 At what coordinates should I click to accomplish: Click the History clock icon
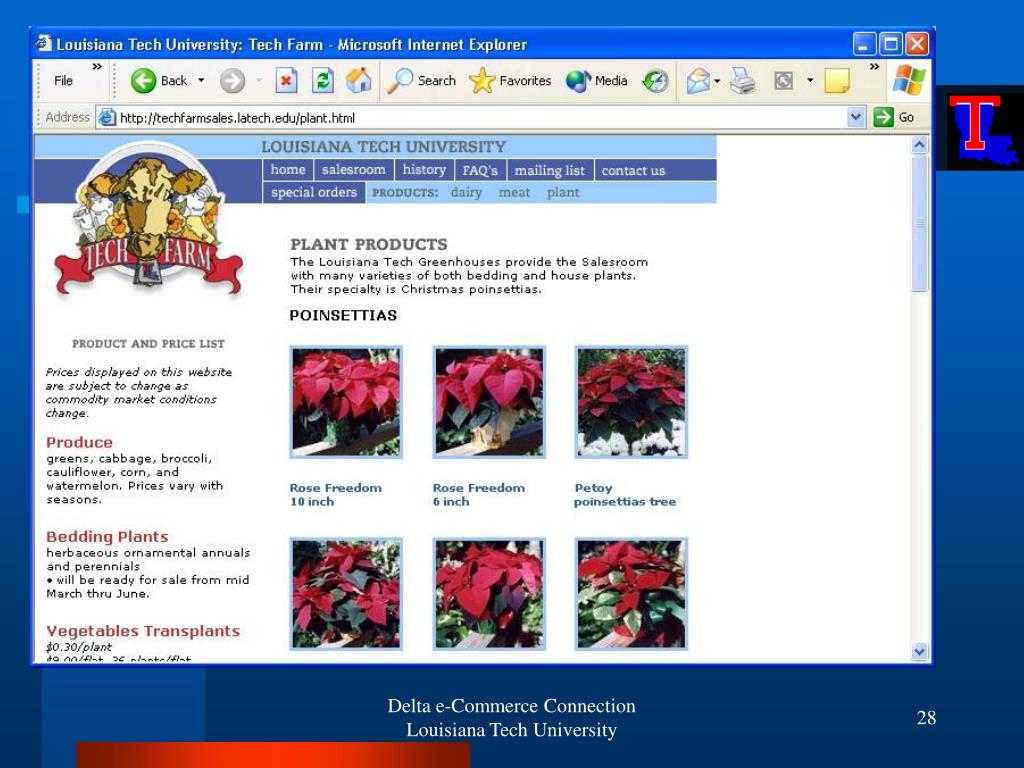pos(655,81)
